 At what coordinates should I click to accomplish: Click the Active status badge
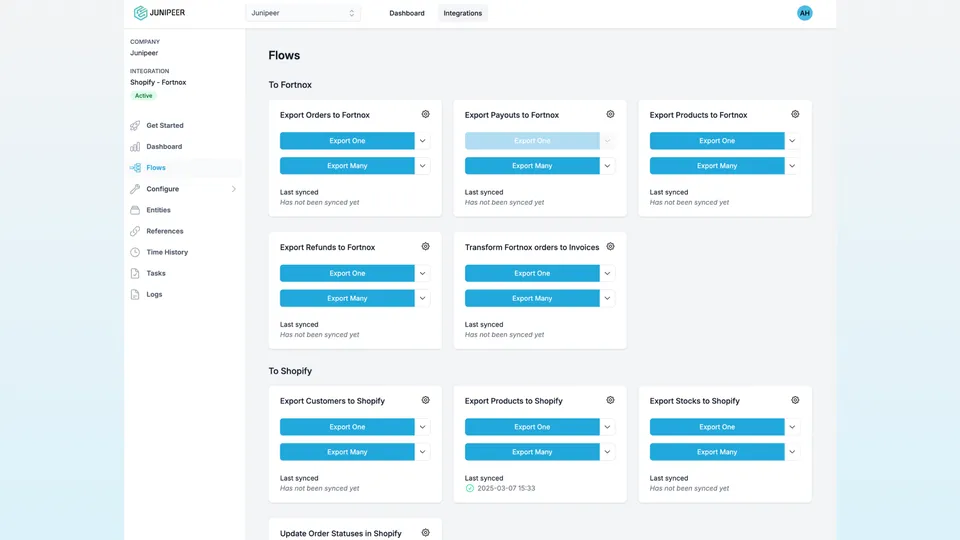pyautogui.click(x=143, y=96)
